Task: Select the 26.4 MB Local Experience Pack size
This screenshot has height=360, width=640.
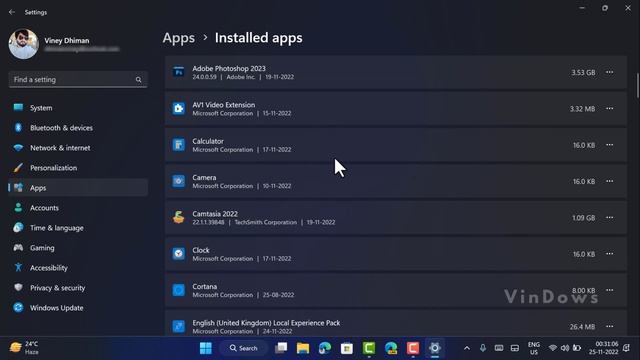Action: (582, 327)
